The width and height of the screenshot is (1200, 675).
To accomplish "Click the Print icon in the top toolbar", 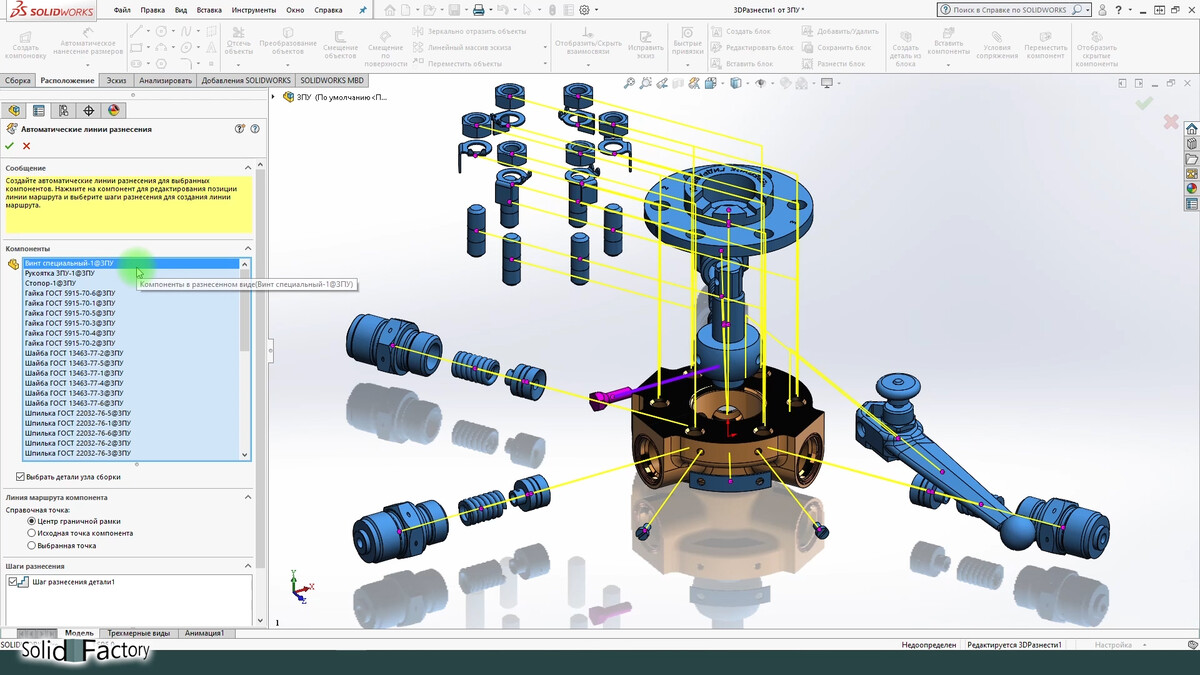I will pos(478,10).
